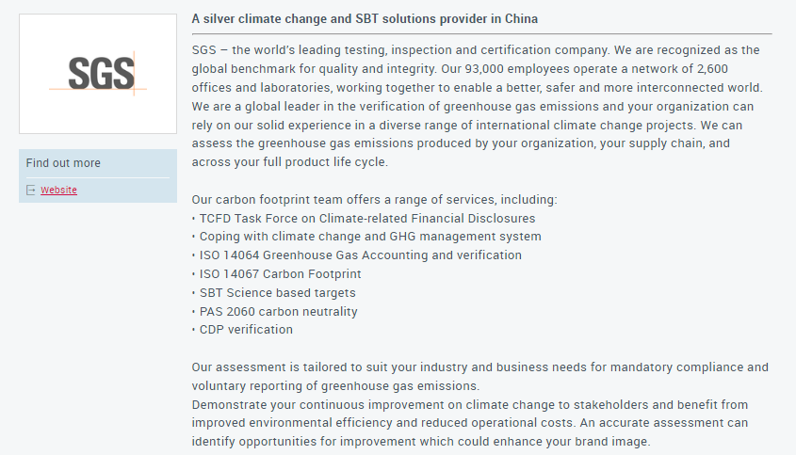Click the 'Coping with climate change' bullet
This screenshot has height=455, width=796.
click(367, 237)
